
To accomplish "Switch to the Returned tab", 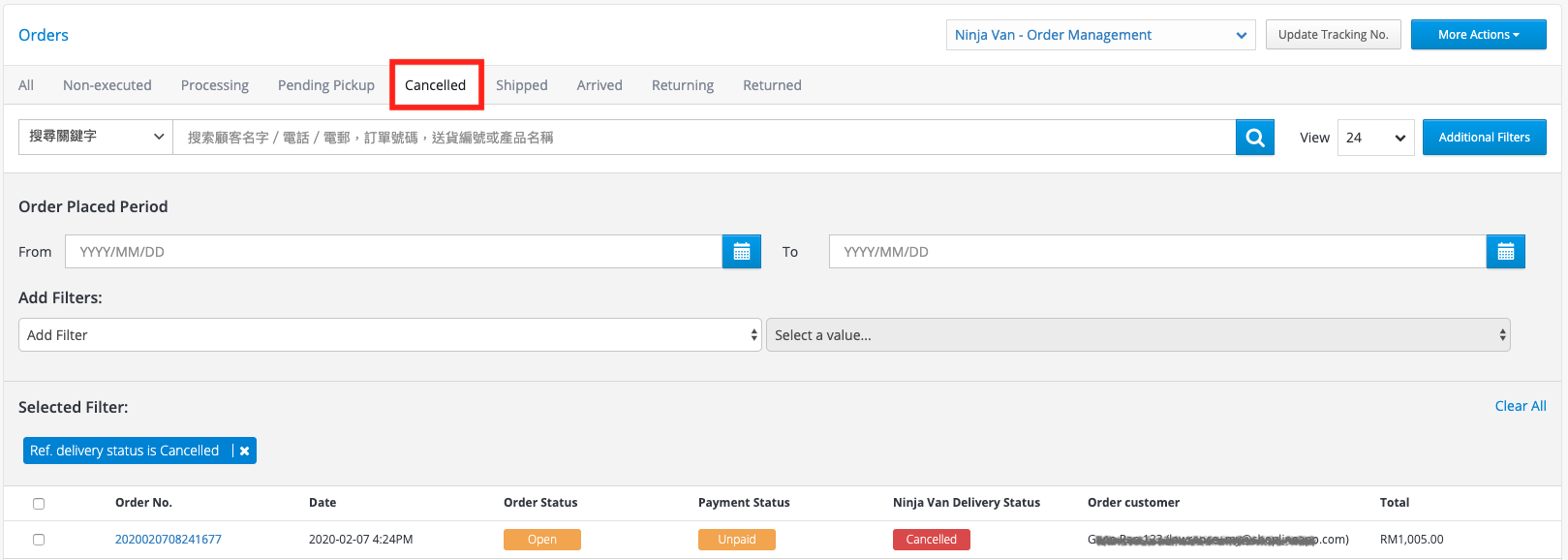I will pyautogui.click(x=772, y=85).
